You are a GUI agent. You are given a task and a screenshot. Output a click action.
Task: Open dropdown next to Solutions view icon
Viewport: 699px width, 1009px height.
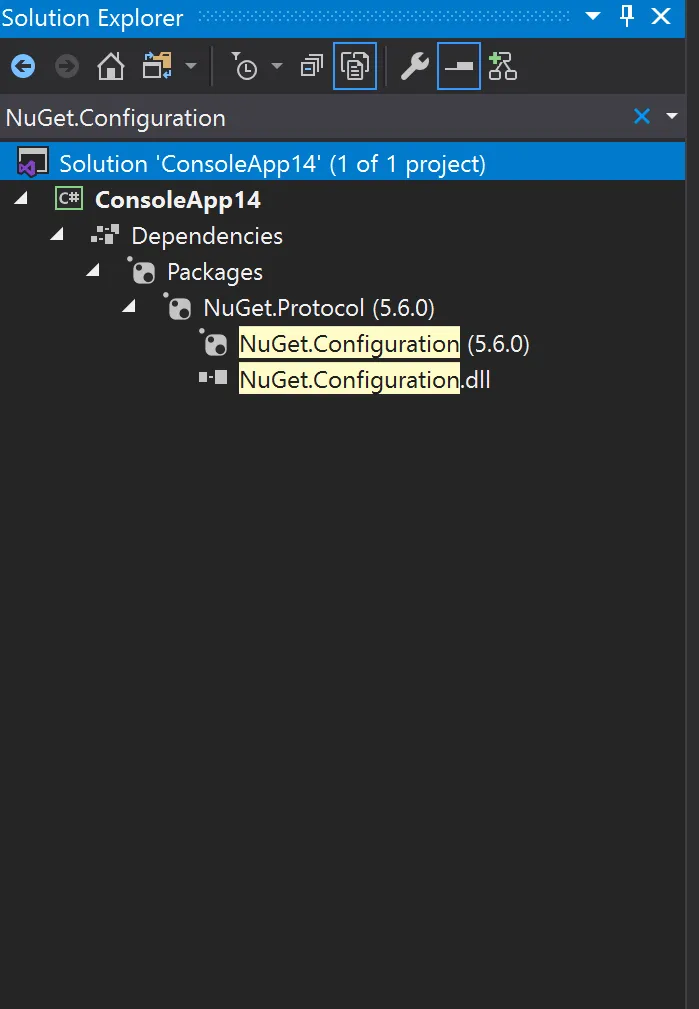[191, 66]
